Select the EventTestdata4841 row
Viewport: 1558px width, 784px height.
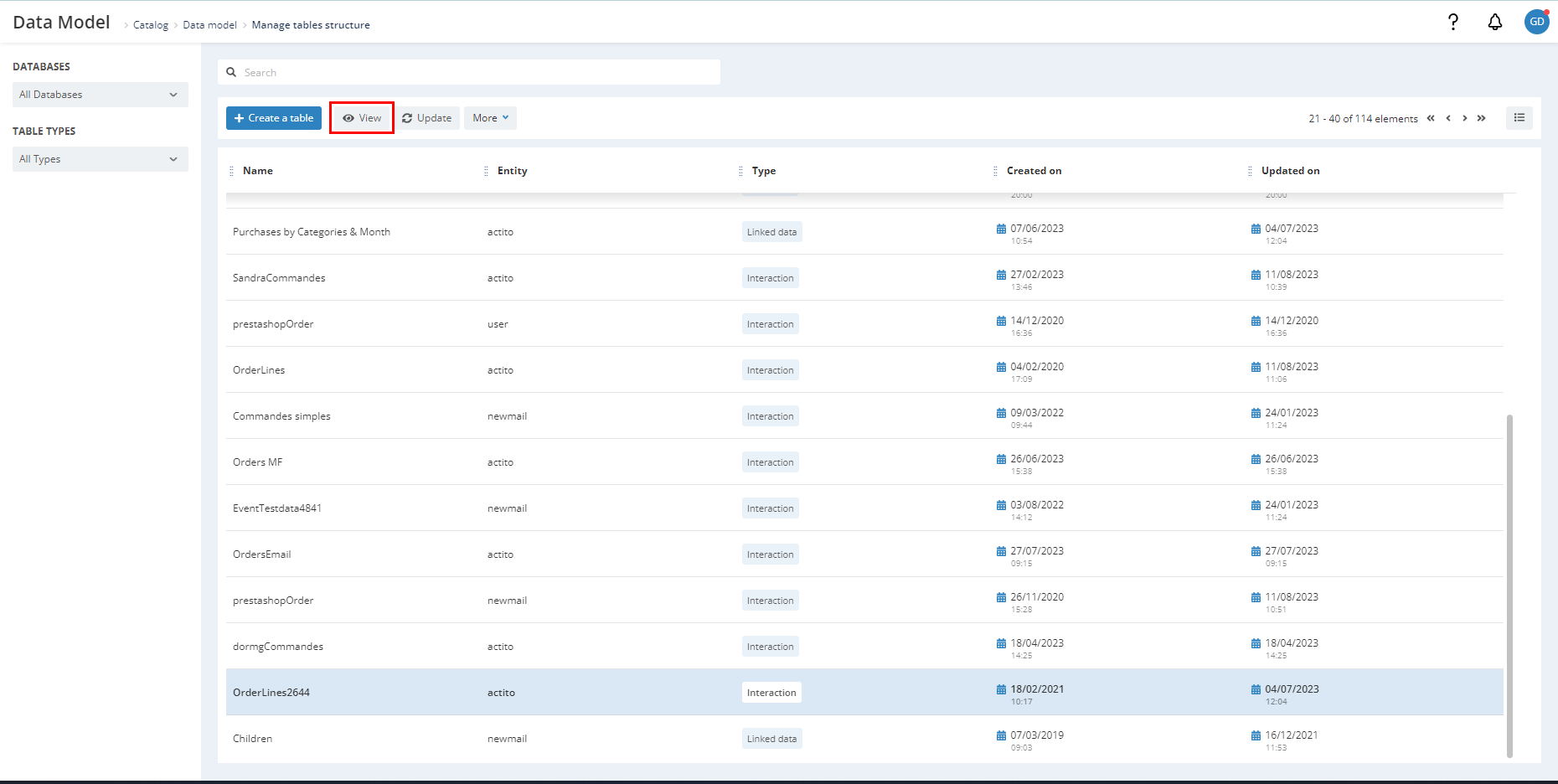[x=864, y=508]
